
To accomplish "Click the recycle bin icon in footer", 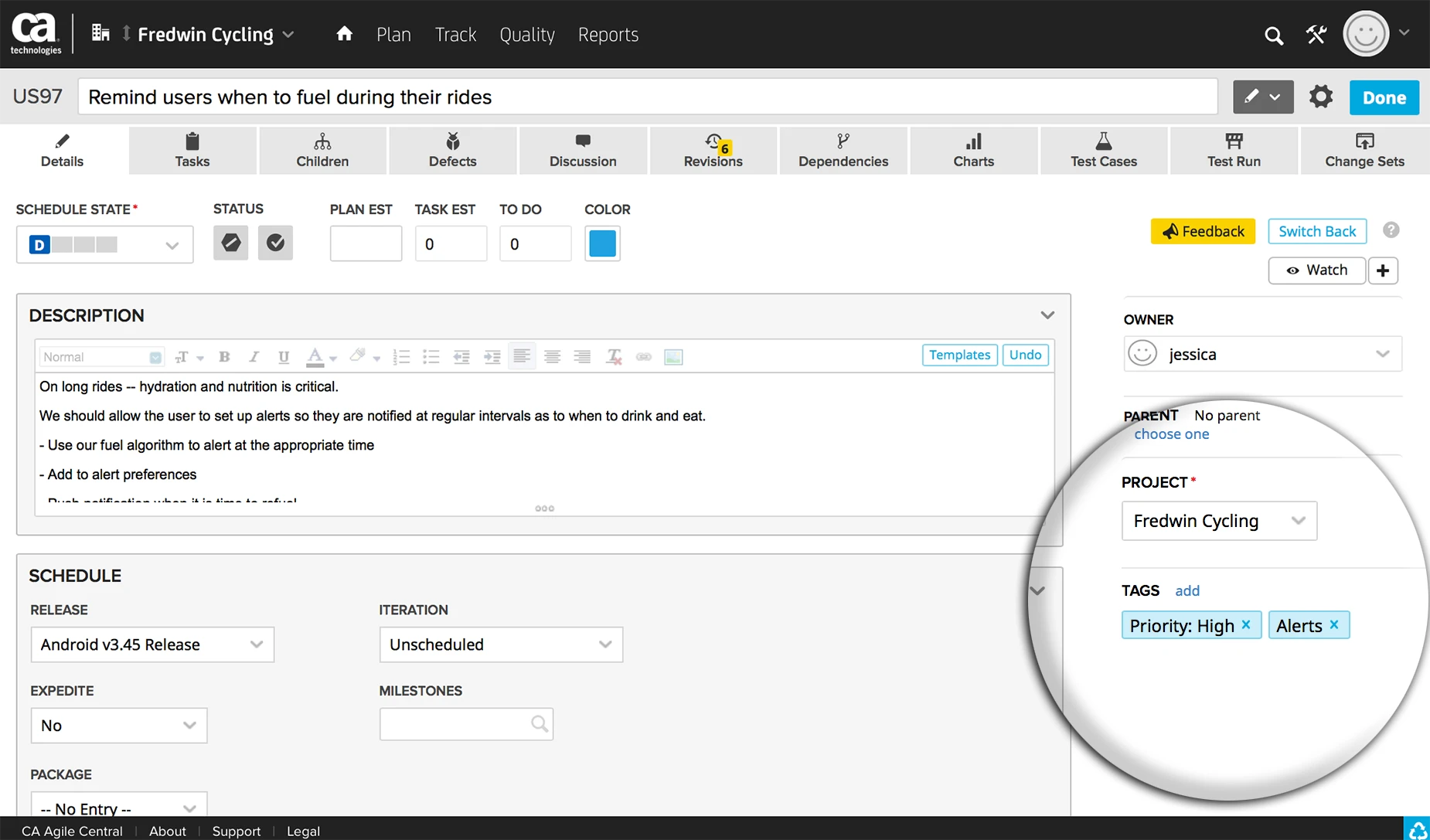I will pyautogui.click(x=1417, y=830).
